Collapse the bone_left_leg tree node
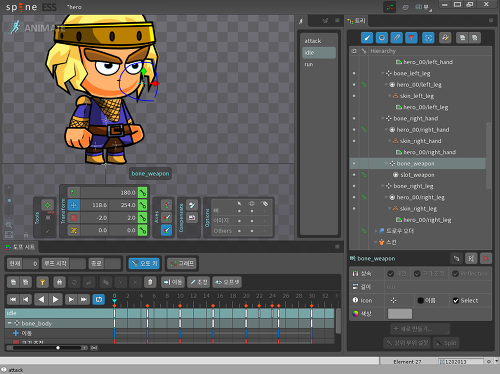Viewport: 500px width, 374px height. [x=383, y=73]
